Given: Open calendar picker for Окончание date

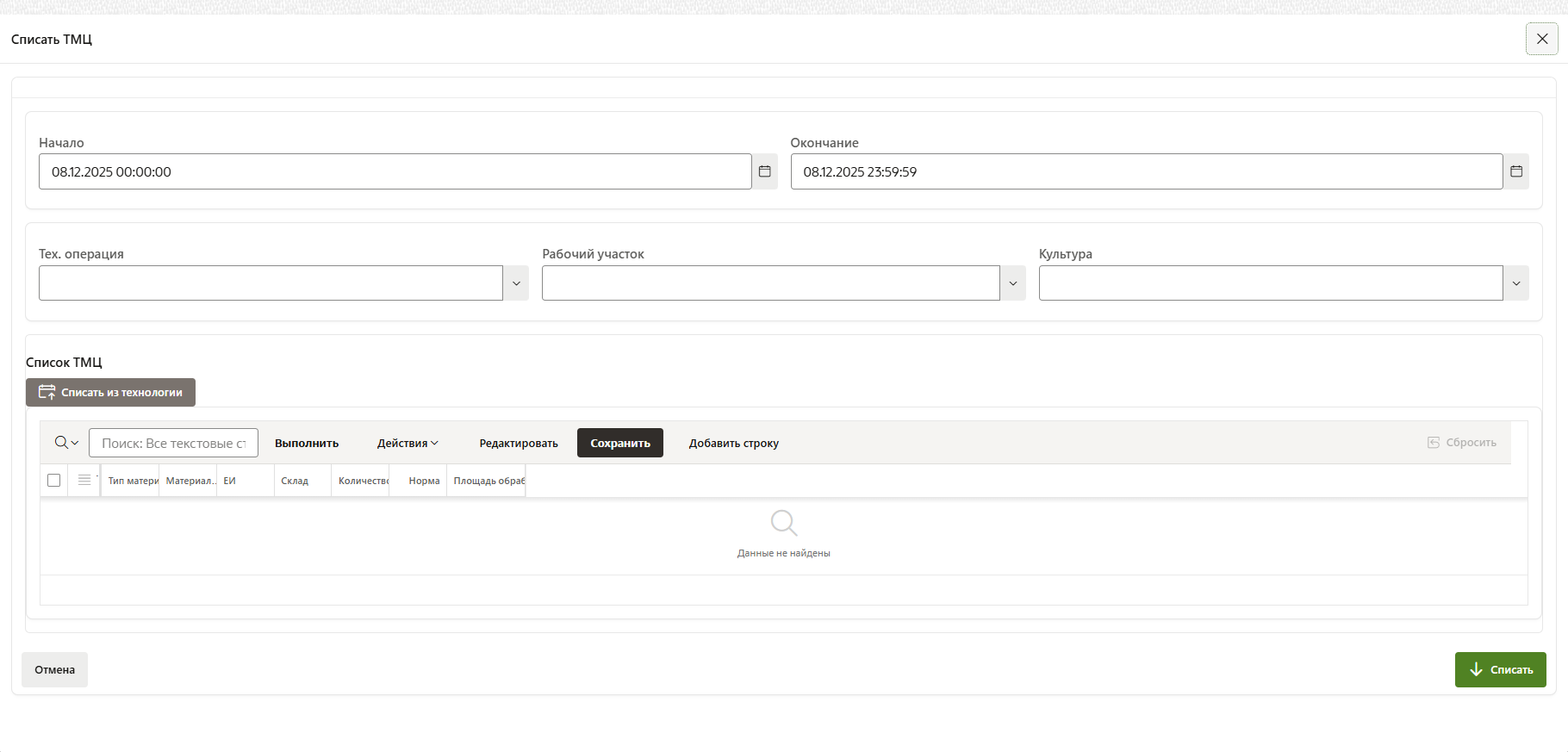Looking at the screenshot, I should [x=1516, y=171].
